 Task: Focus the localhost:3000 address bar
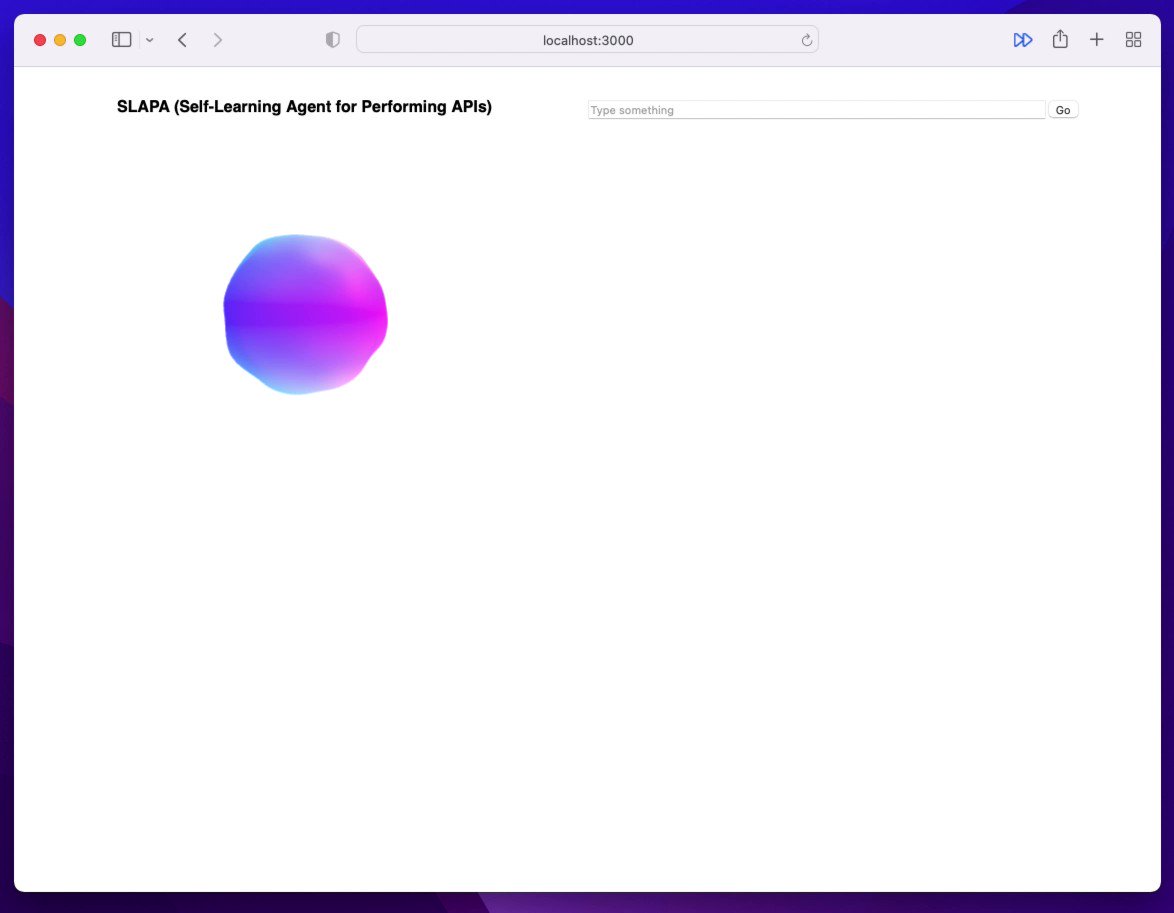[x=587, y=40]
